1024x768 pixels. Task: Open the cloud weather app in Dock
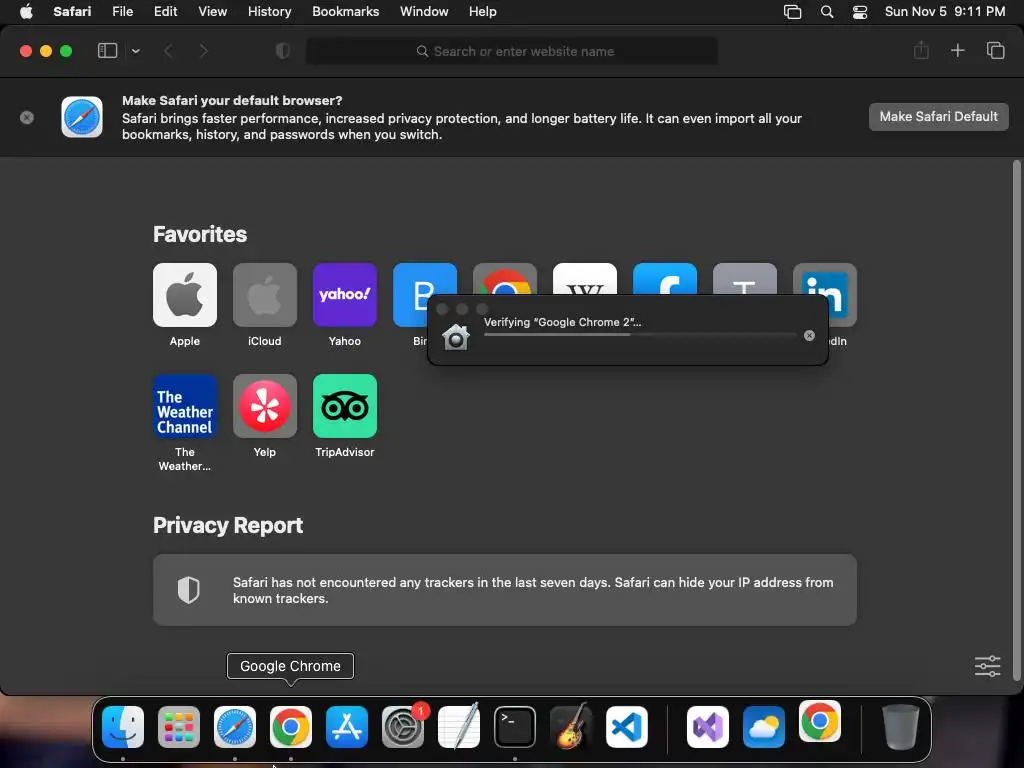763,726
